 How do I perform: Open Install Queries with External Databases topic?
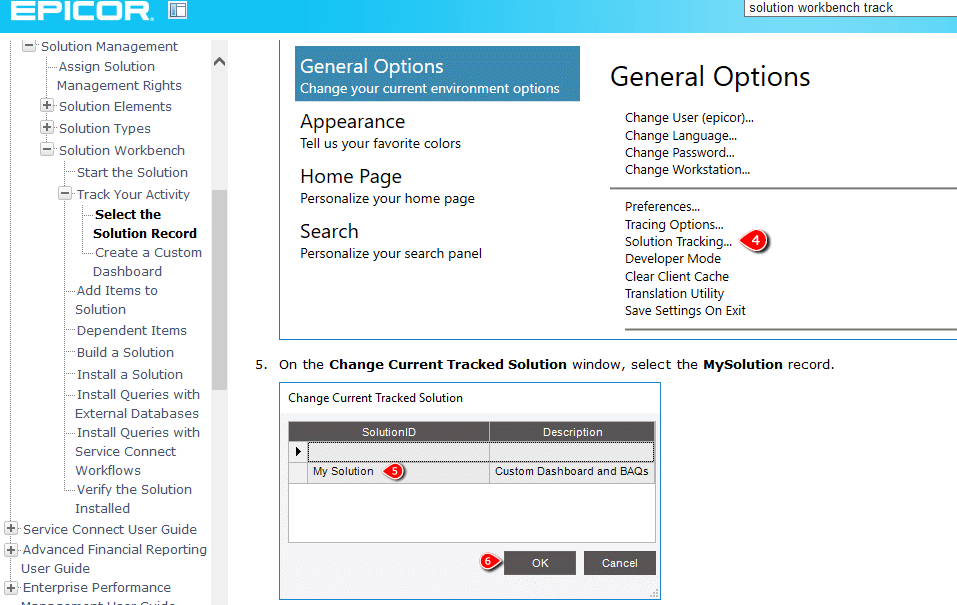[137, 404]
